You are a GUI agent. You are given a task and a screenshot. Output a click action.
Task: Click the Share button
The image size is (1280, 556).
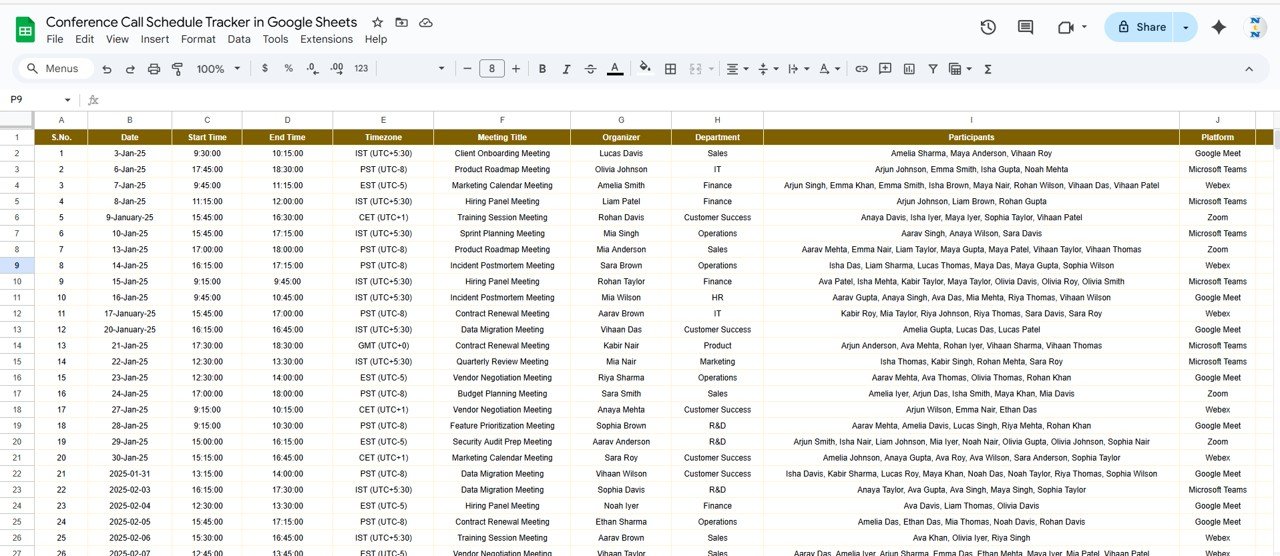(1140, 27)
